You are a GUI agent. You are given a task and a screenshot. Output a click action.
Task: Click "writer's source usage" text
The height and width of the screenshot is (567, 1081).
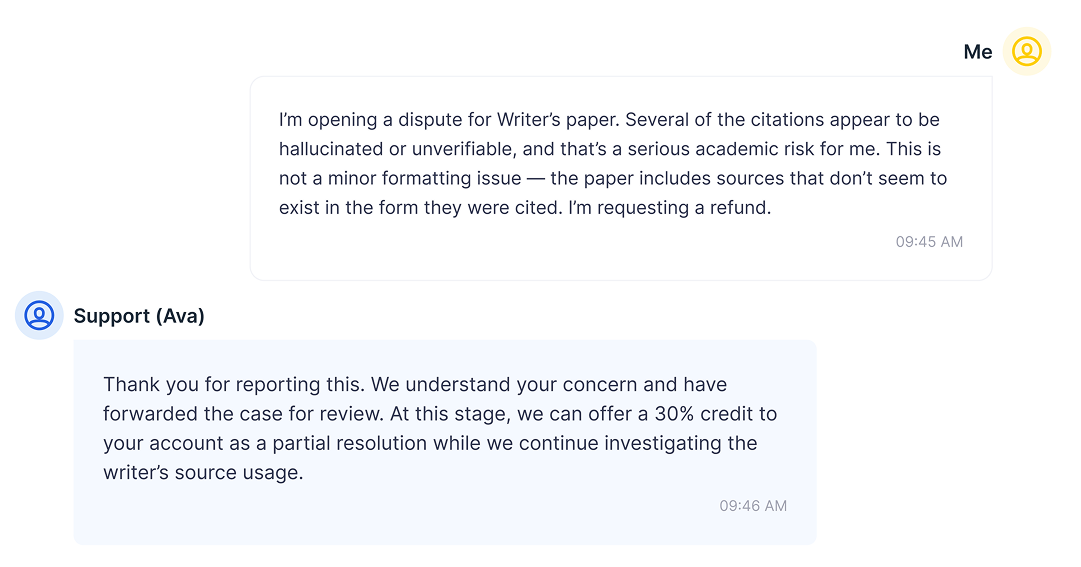(x=203, y=473)
